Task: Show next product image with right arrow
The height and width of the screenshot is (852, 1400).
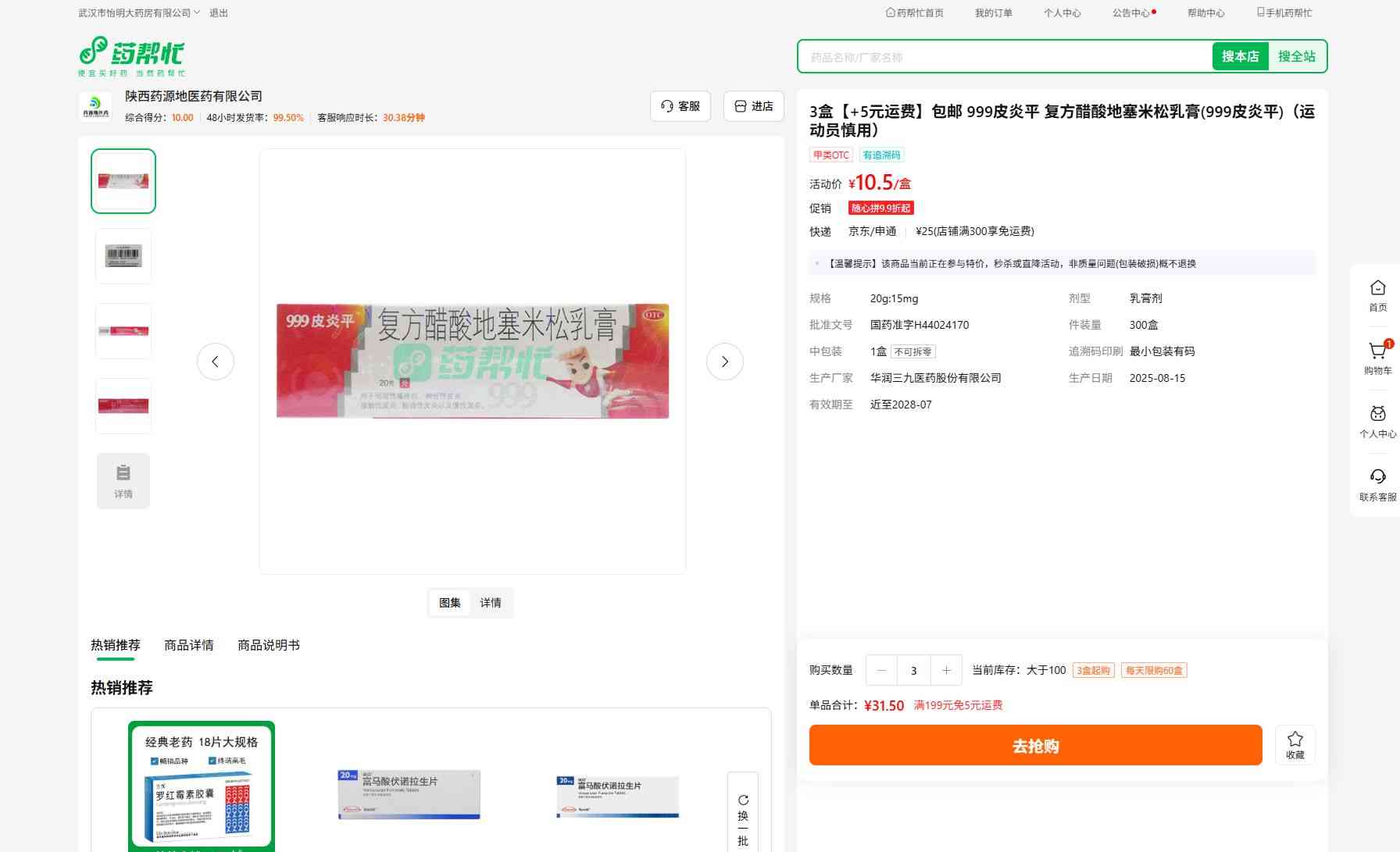Action: pyautogui.click(x=724, y=362)
